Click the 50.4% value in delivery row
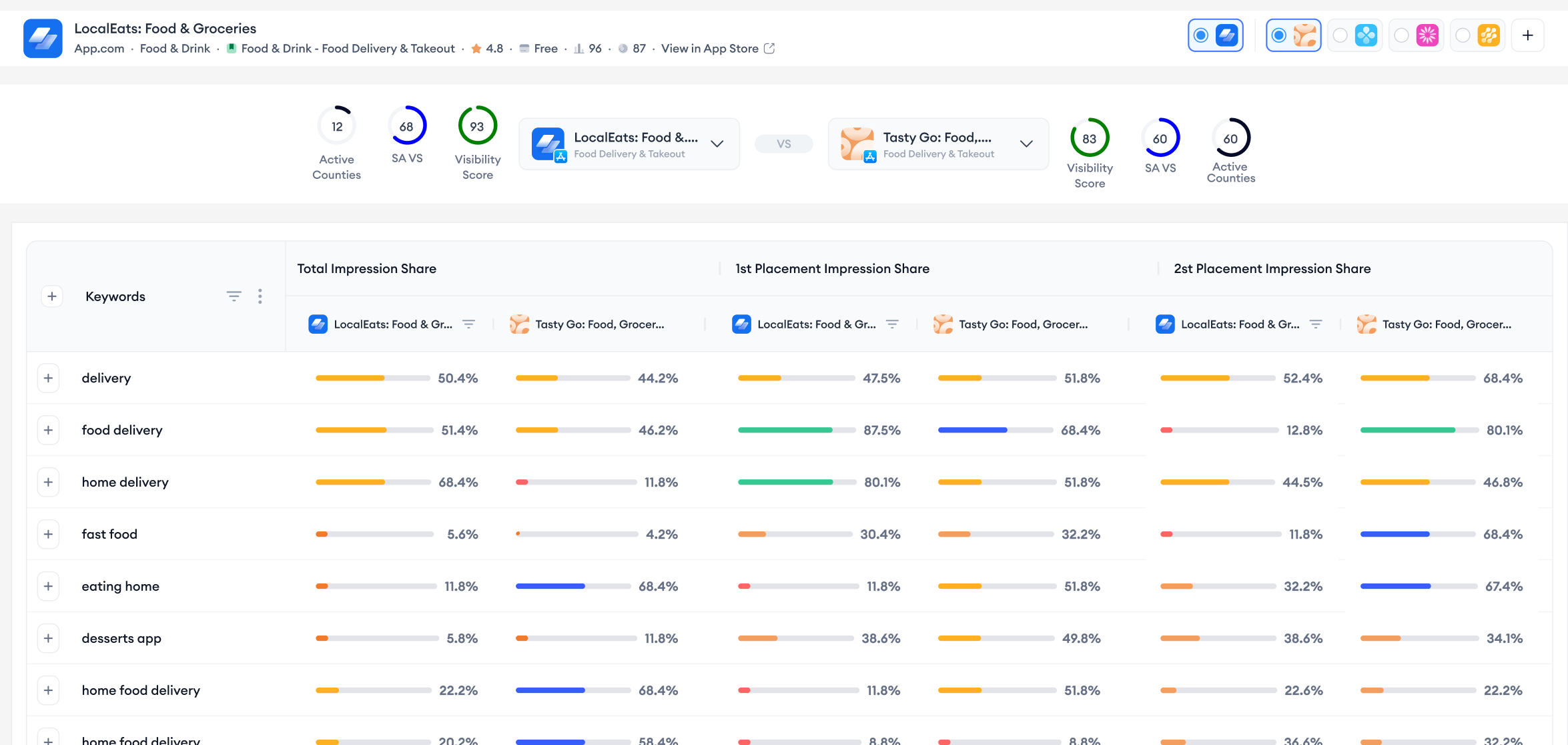Viewport: 1568px width, 745px height. coord(458,378)
